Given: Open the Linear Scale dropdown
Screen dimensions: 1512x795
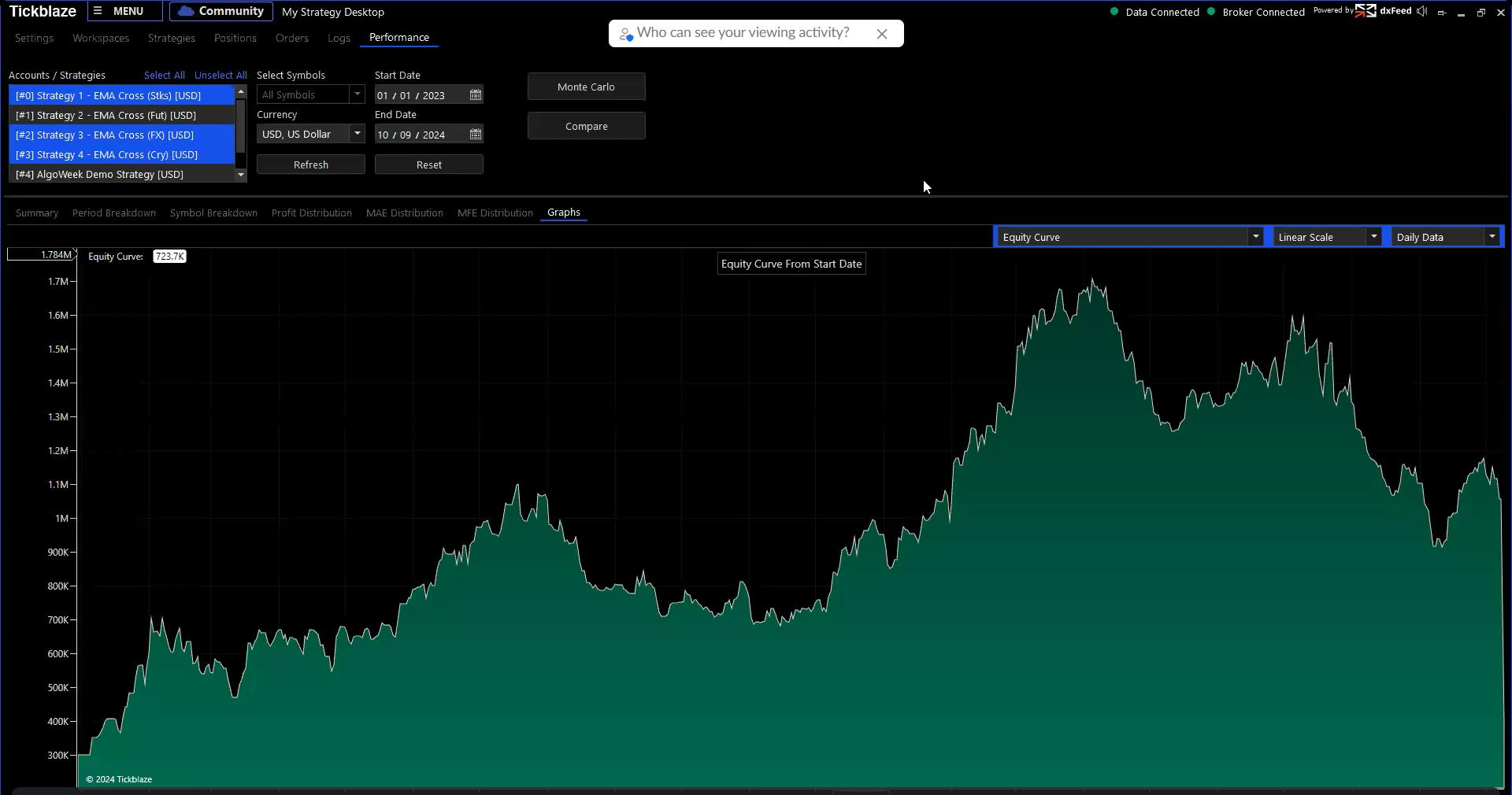Looking at the screenshot, I should (1373, 237).
